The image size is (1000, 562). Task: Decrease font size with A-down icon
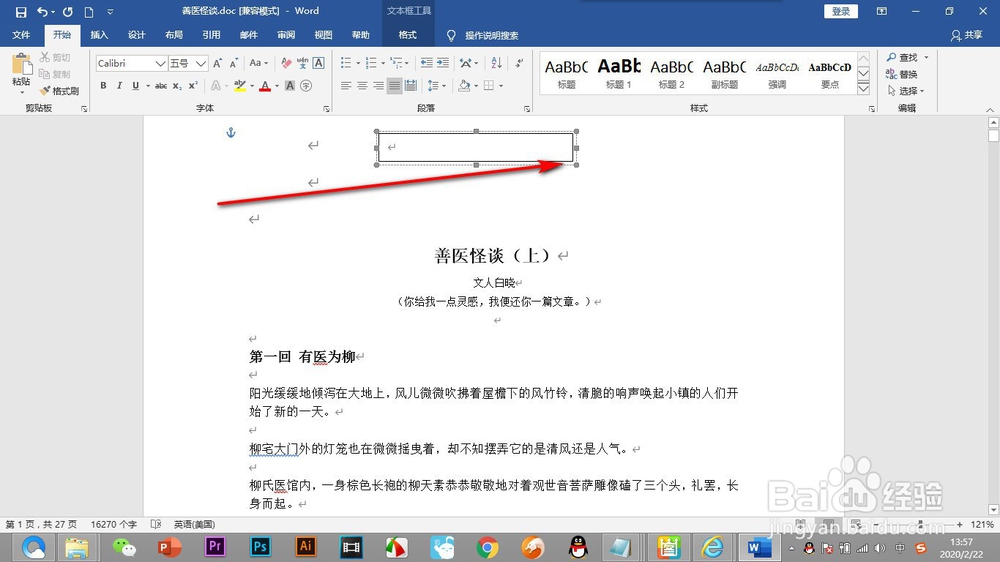(x=234, y=63)
